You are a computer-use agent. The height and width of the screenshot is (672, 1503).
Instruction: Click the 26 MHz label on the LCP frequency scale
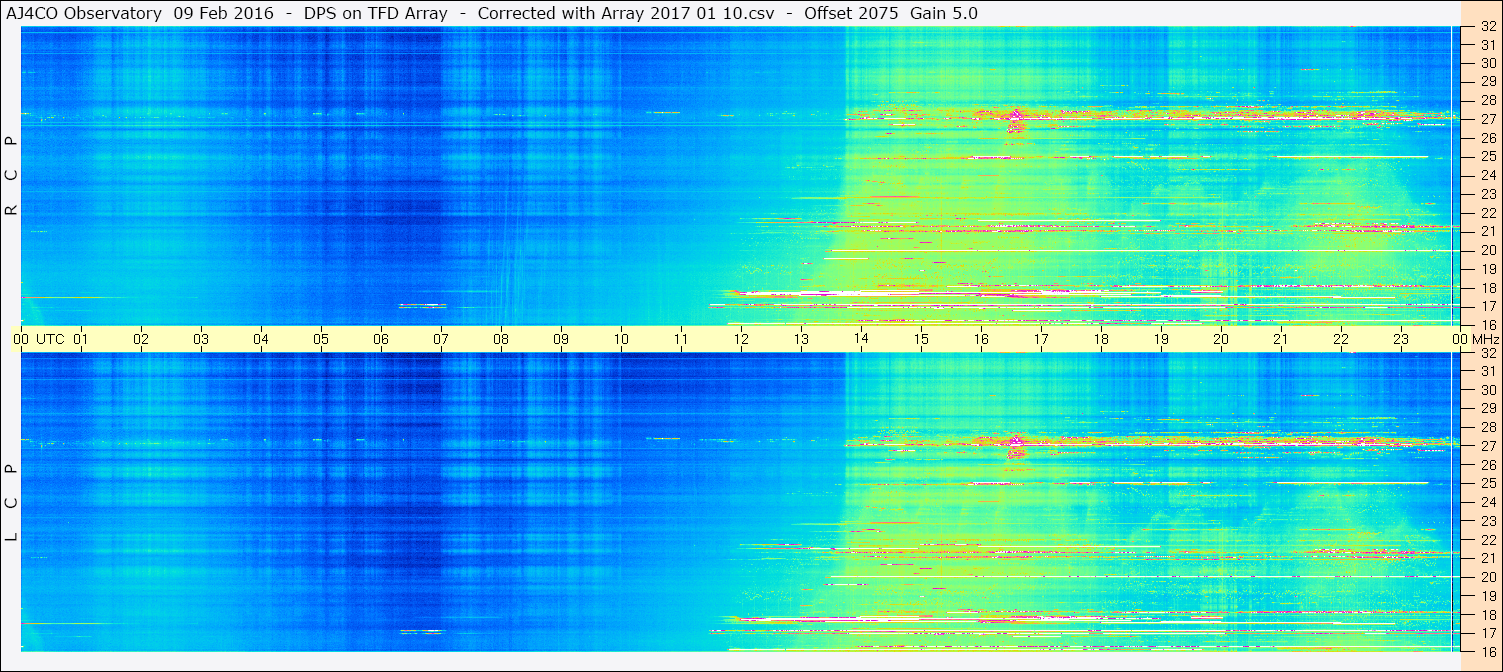point(1487,465)
